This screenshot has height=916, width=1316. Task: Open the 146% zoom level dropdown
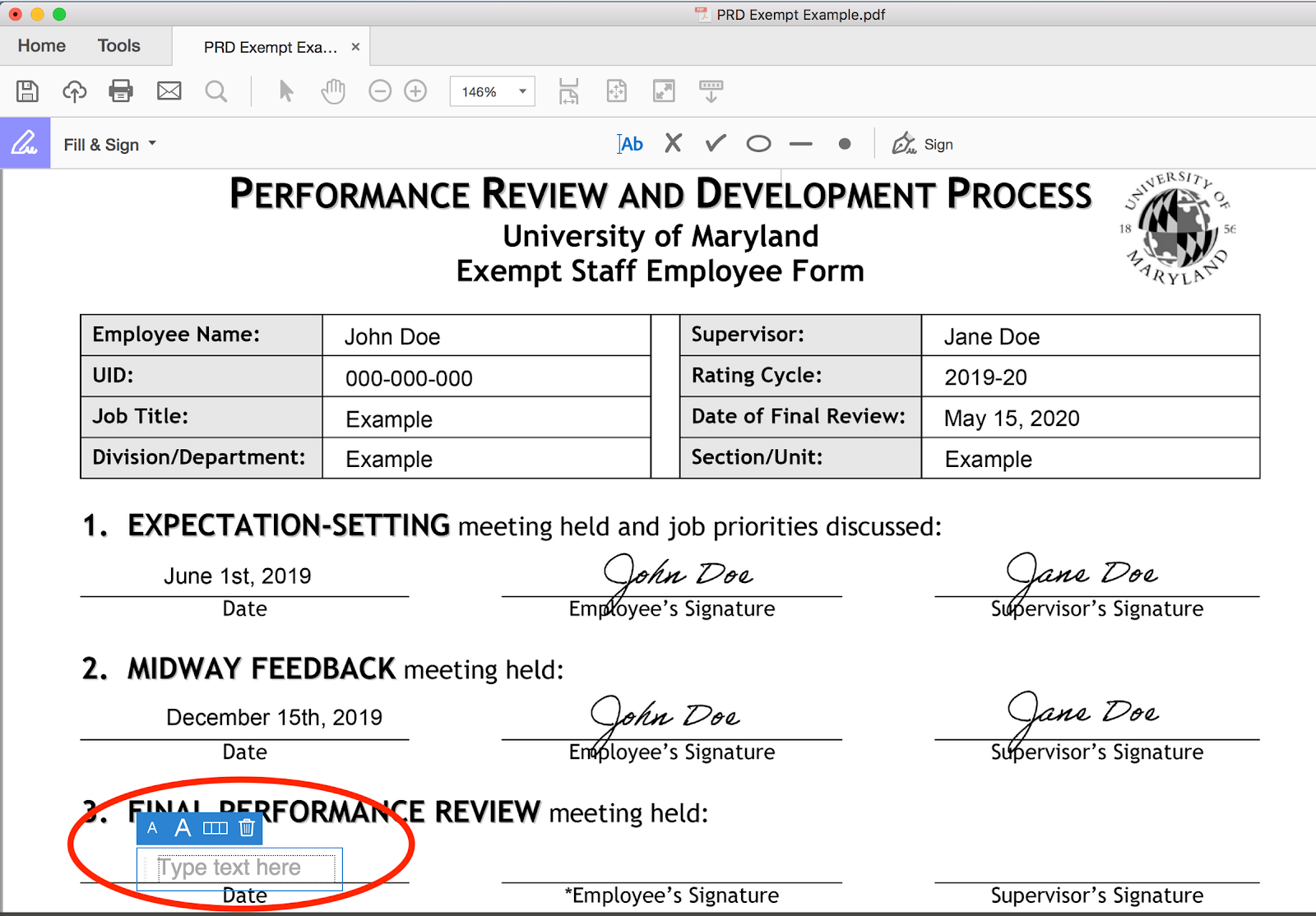tap(492, 91)
